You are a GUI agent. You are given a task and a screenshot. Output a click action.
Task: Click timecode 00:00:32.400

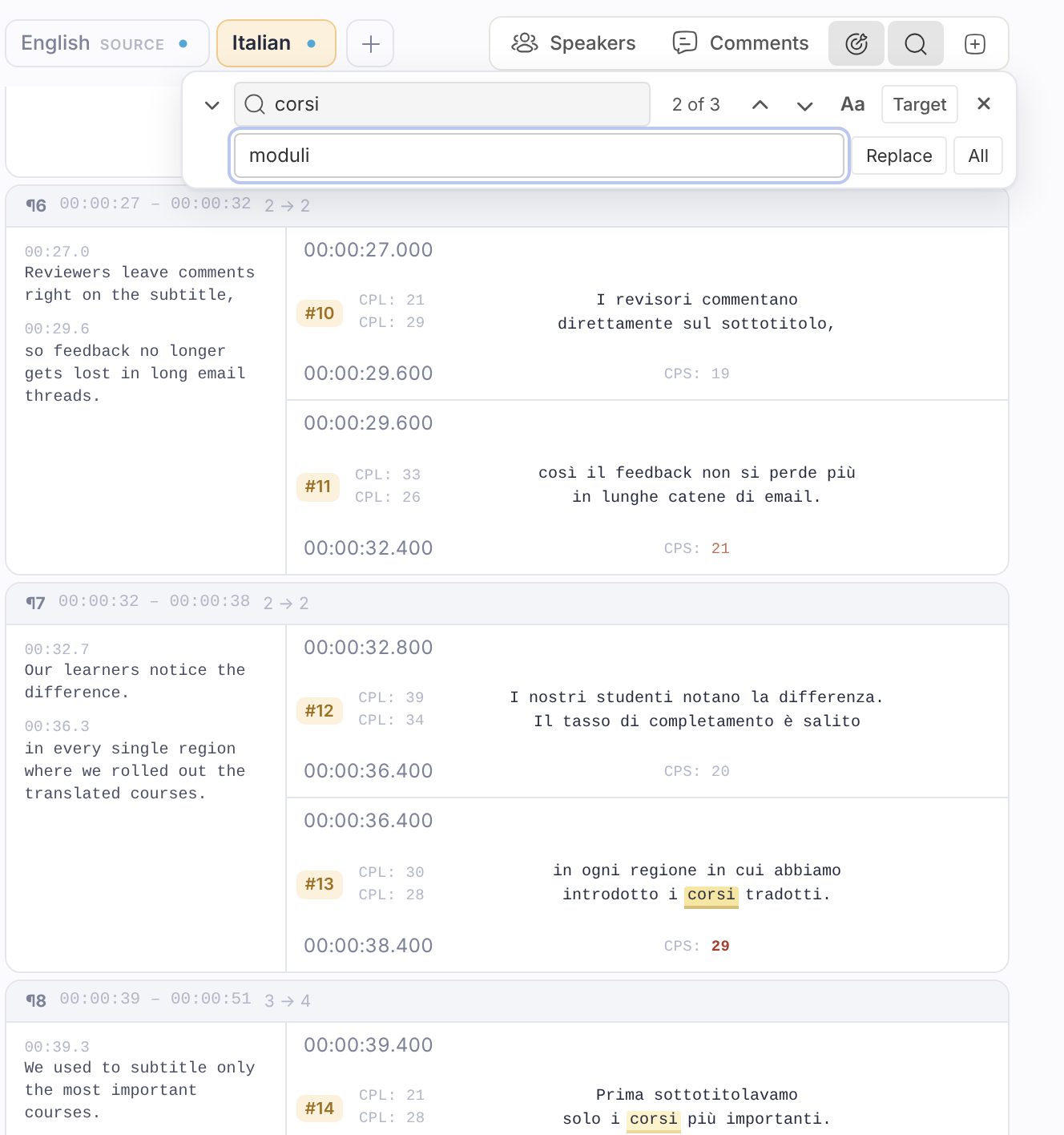pos(369,548)
